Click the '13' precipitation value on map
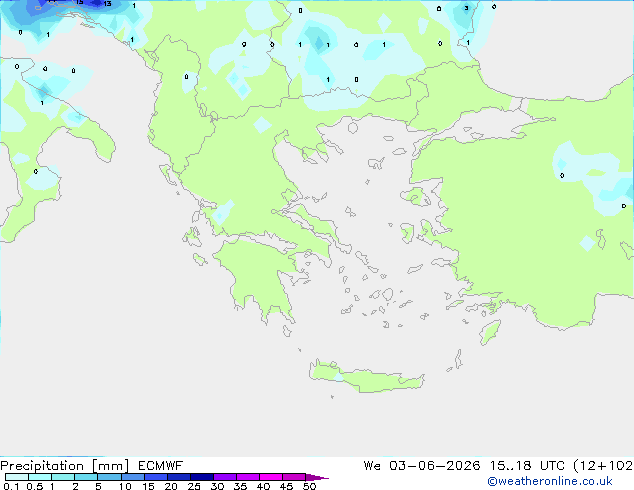Image resolution: width=634 pixels, height=490 pixels. (x=107, y=4)
